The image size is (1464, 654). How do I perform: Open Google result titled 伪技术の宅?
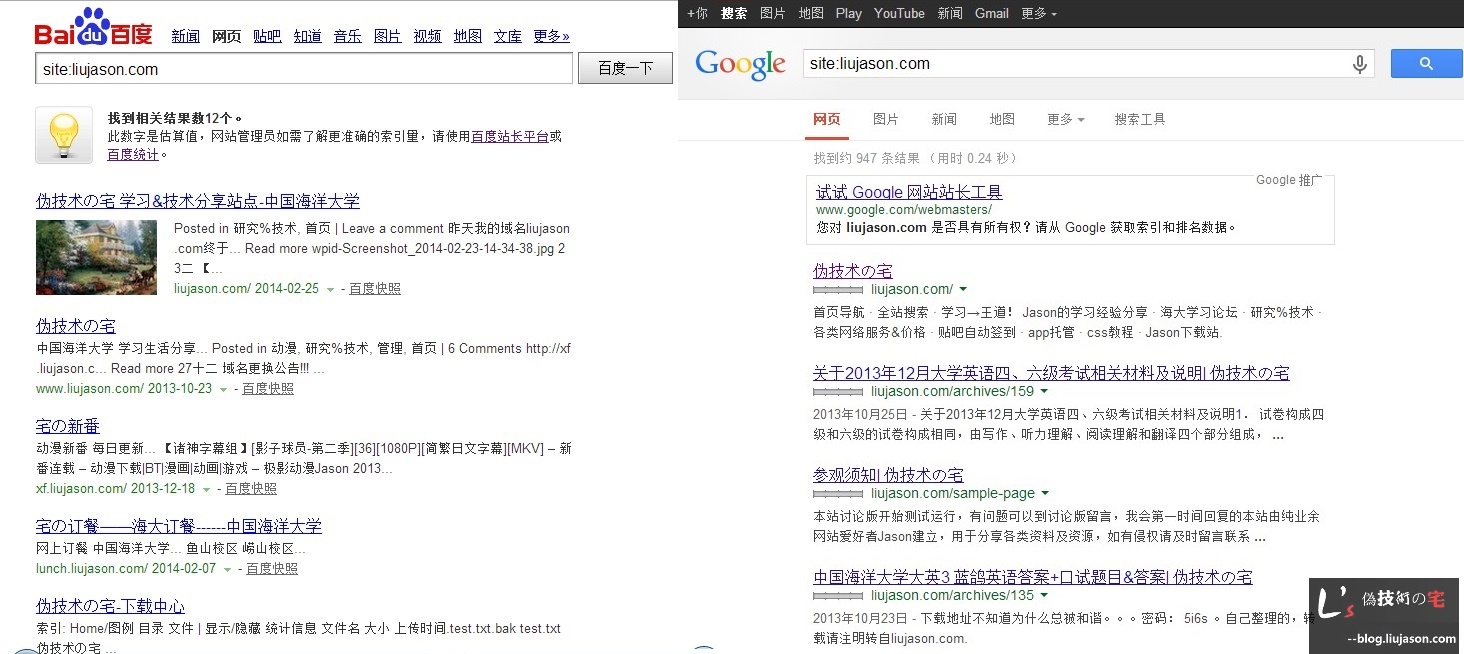tap(853, 271)
